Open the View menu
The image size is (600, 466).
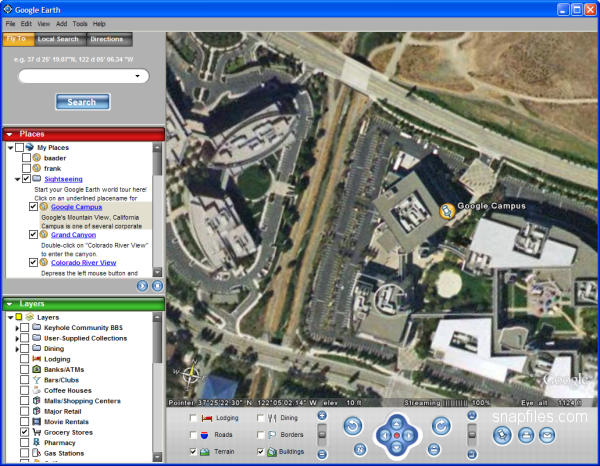[x=44, y=24]
